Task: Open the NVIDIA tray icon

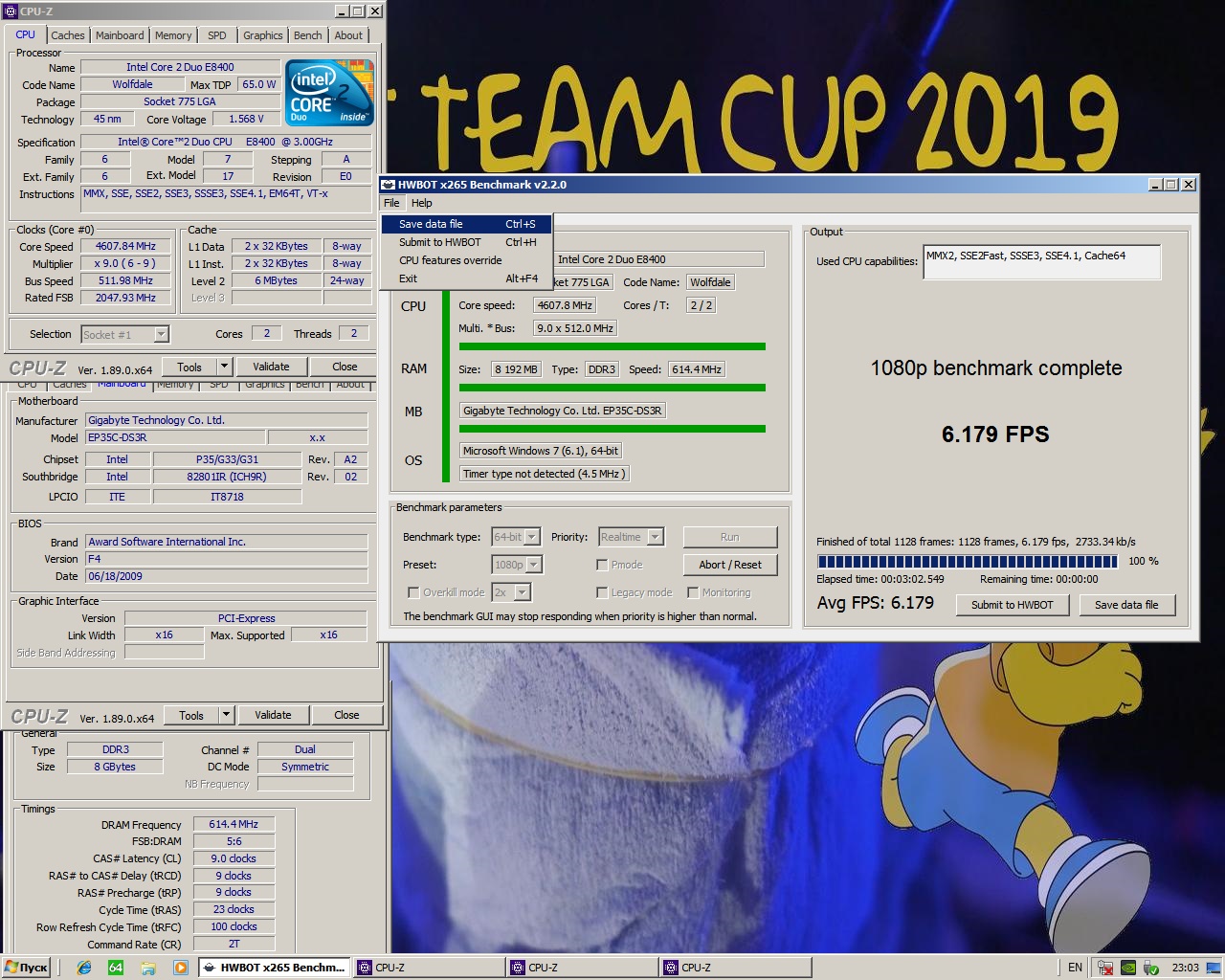Action: [x=1128, y=968]
